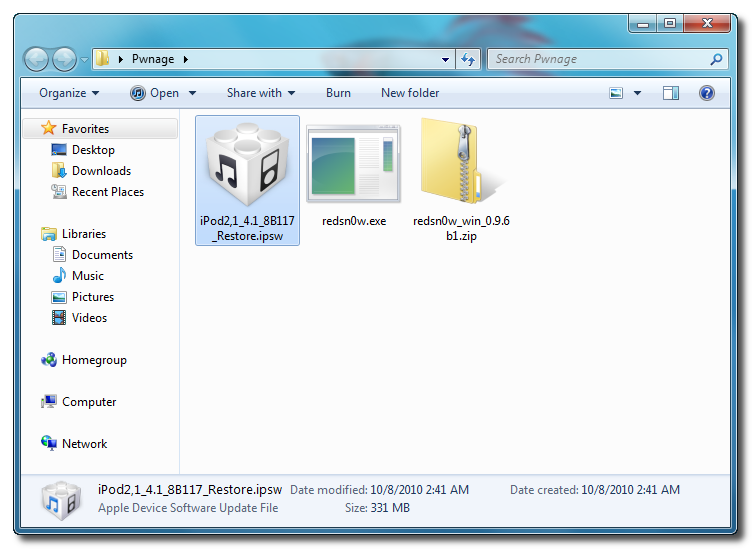The width and height of the screenshot is (752, 549).
Task: Click the ipsw icon in the details pane
Action: click(x=61, y=500)
